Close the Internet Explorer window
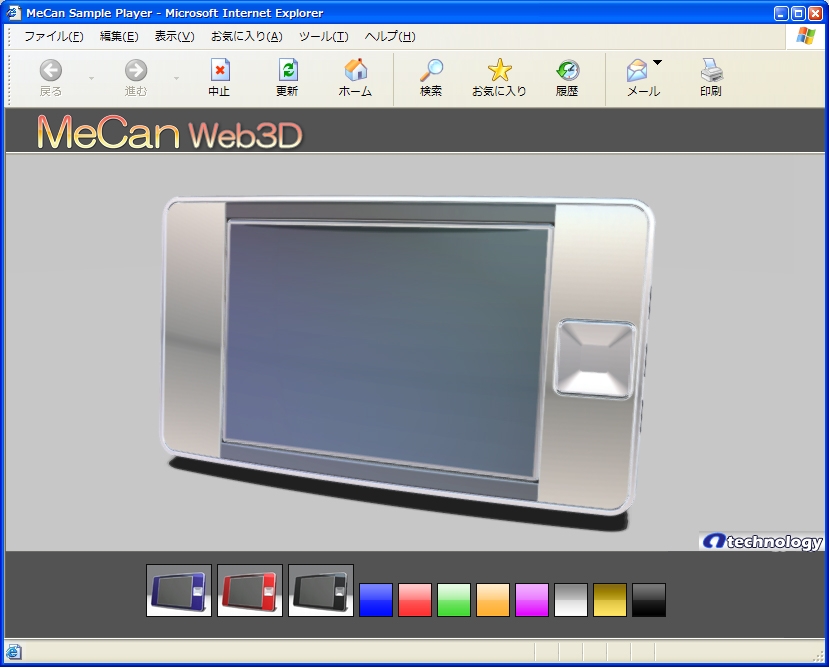The height and width of the screenshot is (668, 829). pos(815,13)
